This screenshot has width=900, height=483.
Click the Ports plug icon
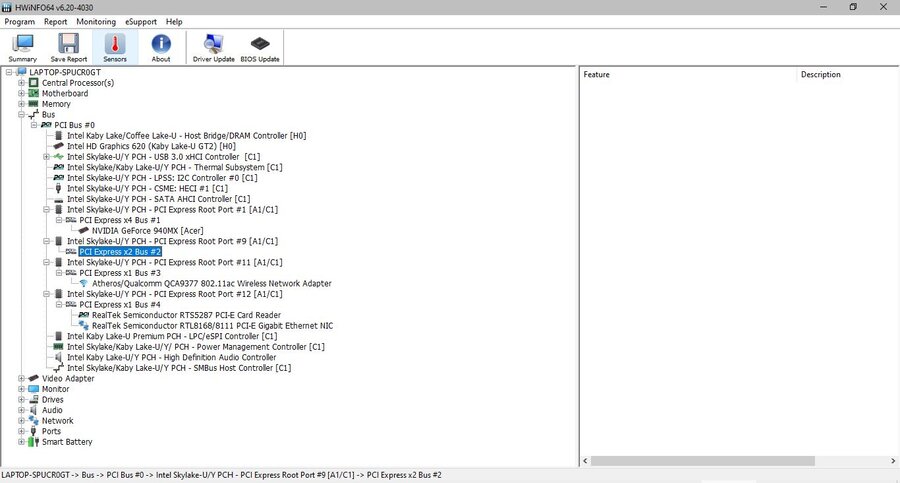(x=34, y=431)
